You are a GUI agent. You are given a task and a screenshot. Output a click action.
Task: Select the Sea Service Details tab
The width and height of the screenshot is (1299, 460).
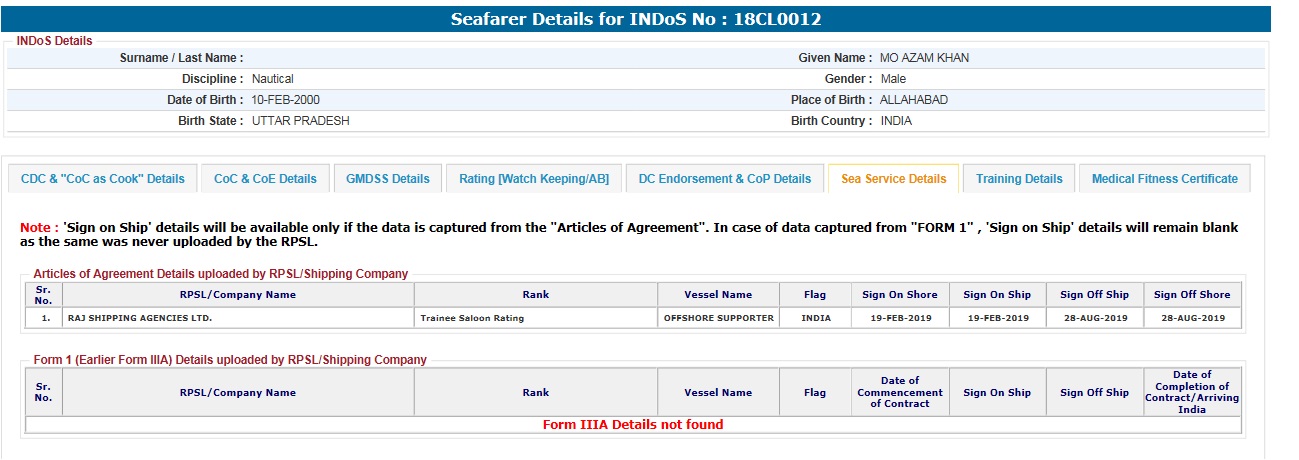[x=893, y=179]
